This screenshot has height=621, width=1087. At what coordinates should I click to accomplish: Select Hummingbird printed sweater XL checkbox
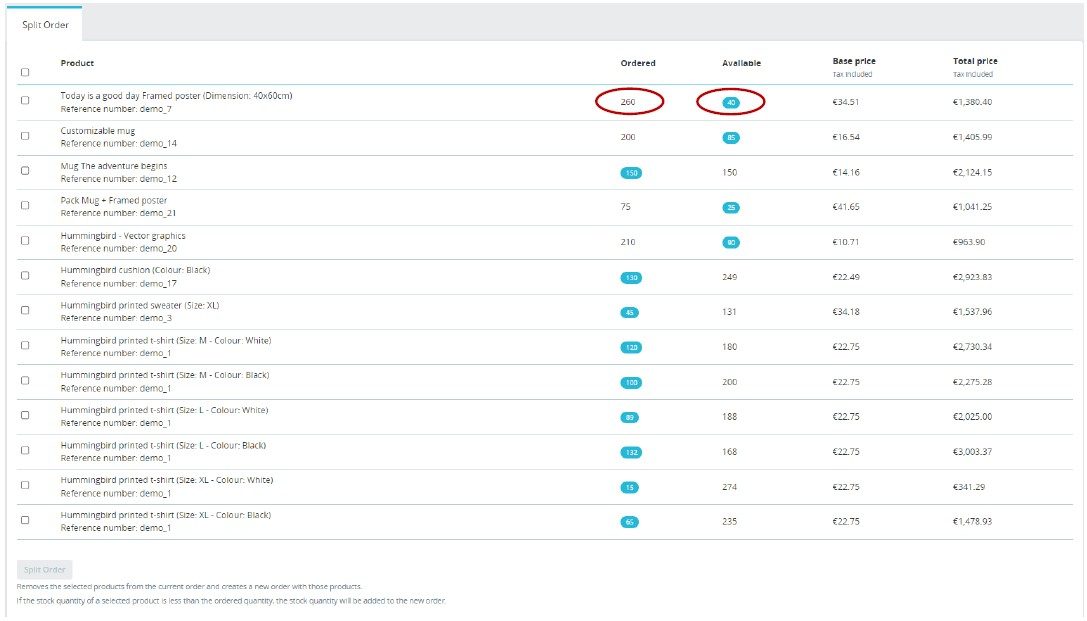[25, 311]
